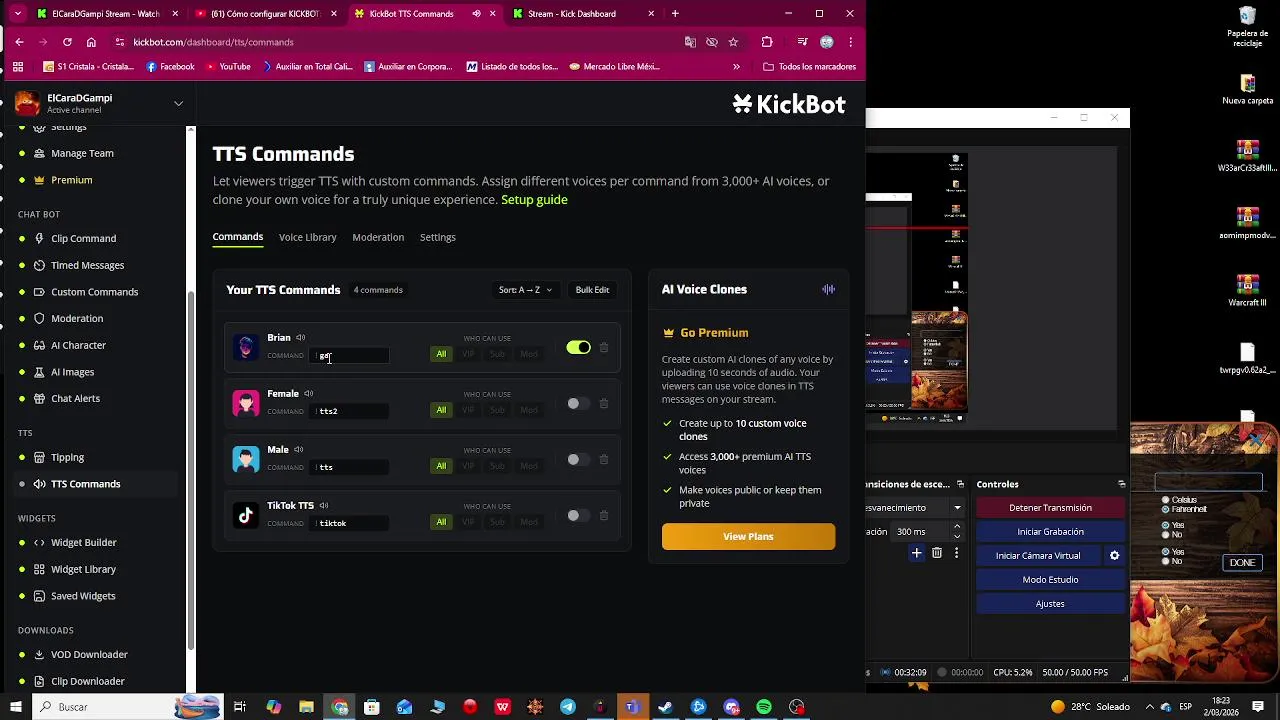Toggle Sub access for Female command
Image resolution: width=1280 pixels, height=720 pixels.
click(497, 410)
